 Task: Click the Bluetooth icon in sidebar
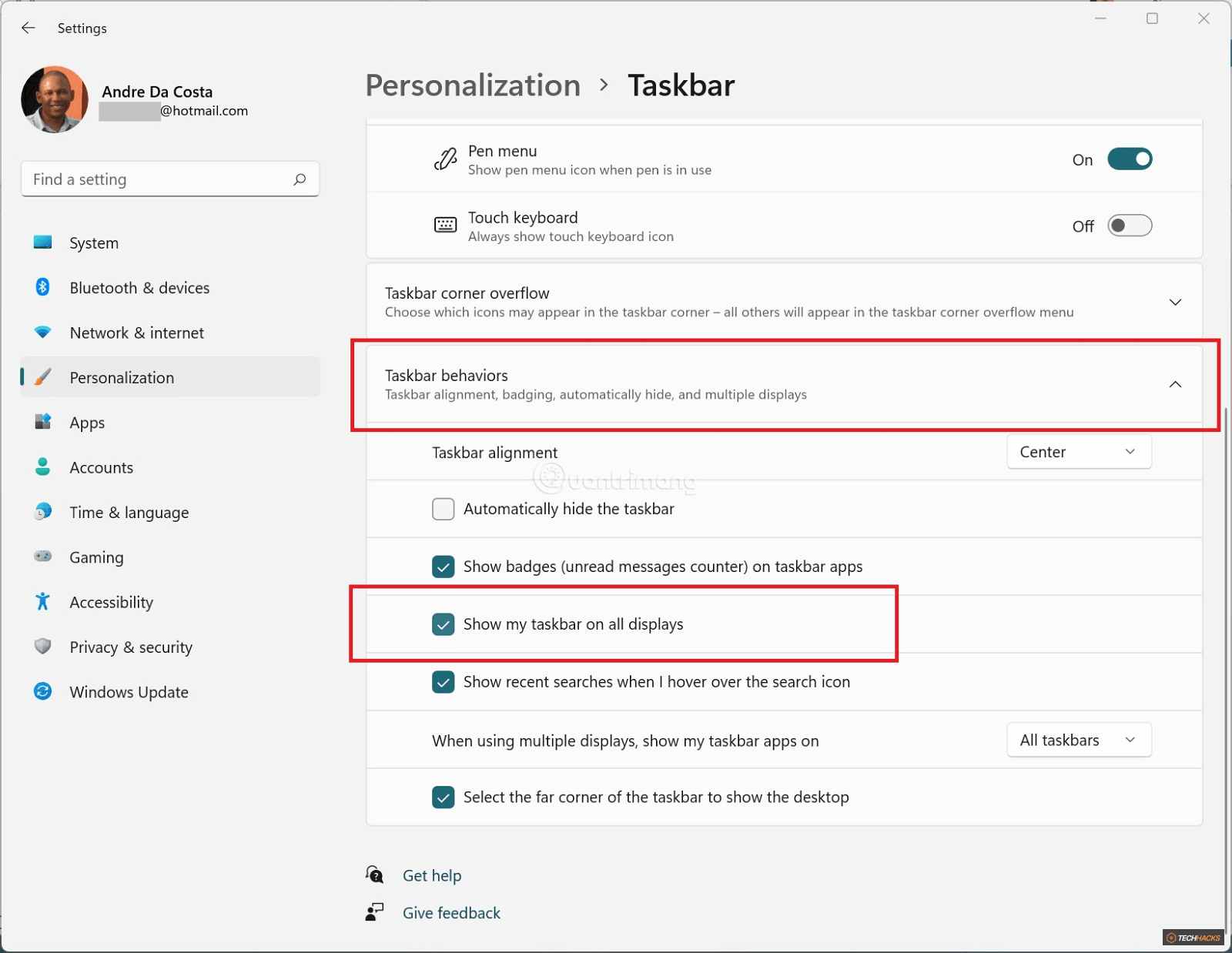pos(43,287)
